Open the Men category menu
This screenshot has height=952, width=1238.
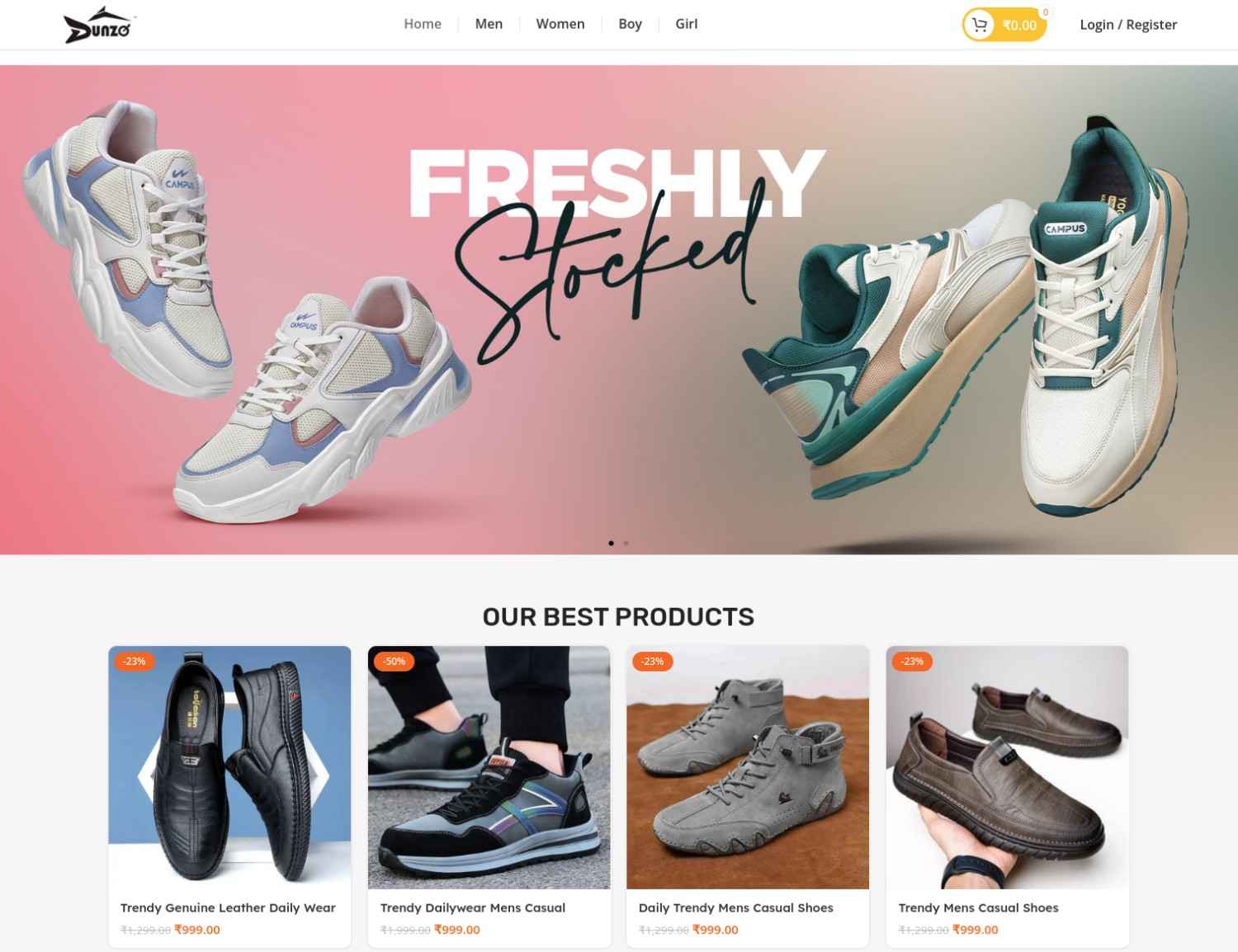[x=489, y=24]
